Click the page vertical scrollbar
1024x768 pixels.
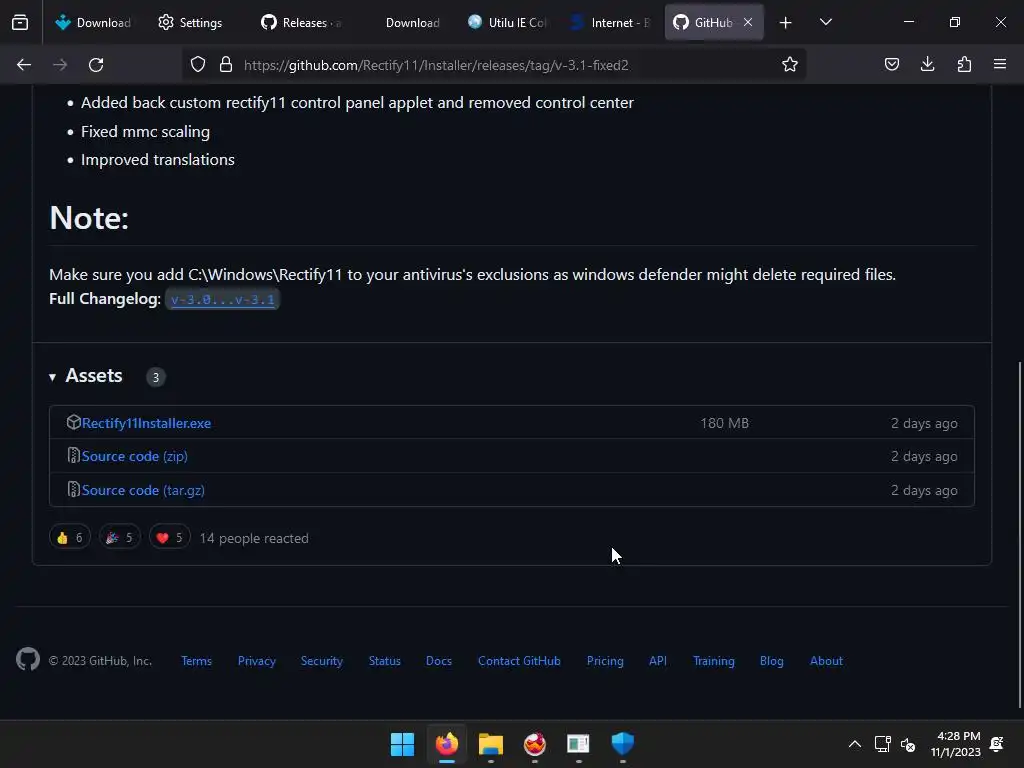tap(1019, 534)
